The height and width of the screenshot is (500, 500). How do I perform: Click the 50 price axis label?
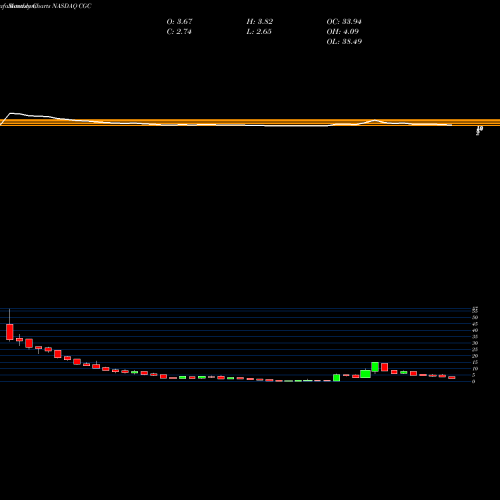(475, 317)
